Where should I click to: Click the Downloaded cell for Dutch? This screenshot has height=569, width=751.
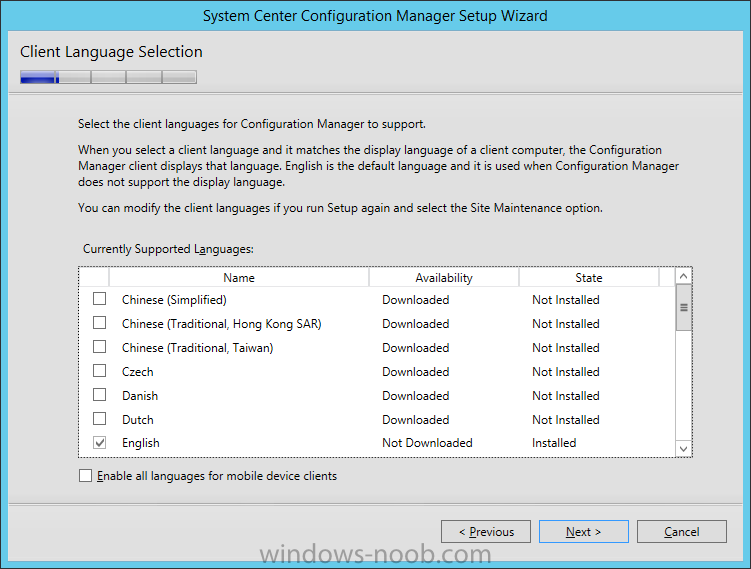[416, 420]
